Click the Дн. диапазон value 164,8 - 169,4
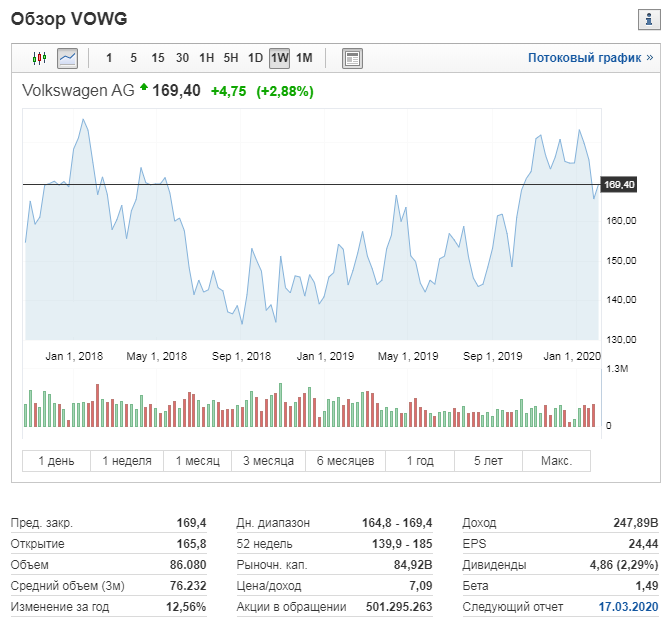Viewport: 672px width, 625px height. tap(397, 523)
